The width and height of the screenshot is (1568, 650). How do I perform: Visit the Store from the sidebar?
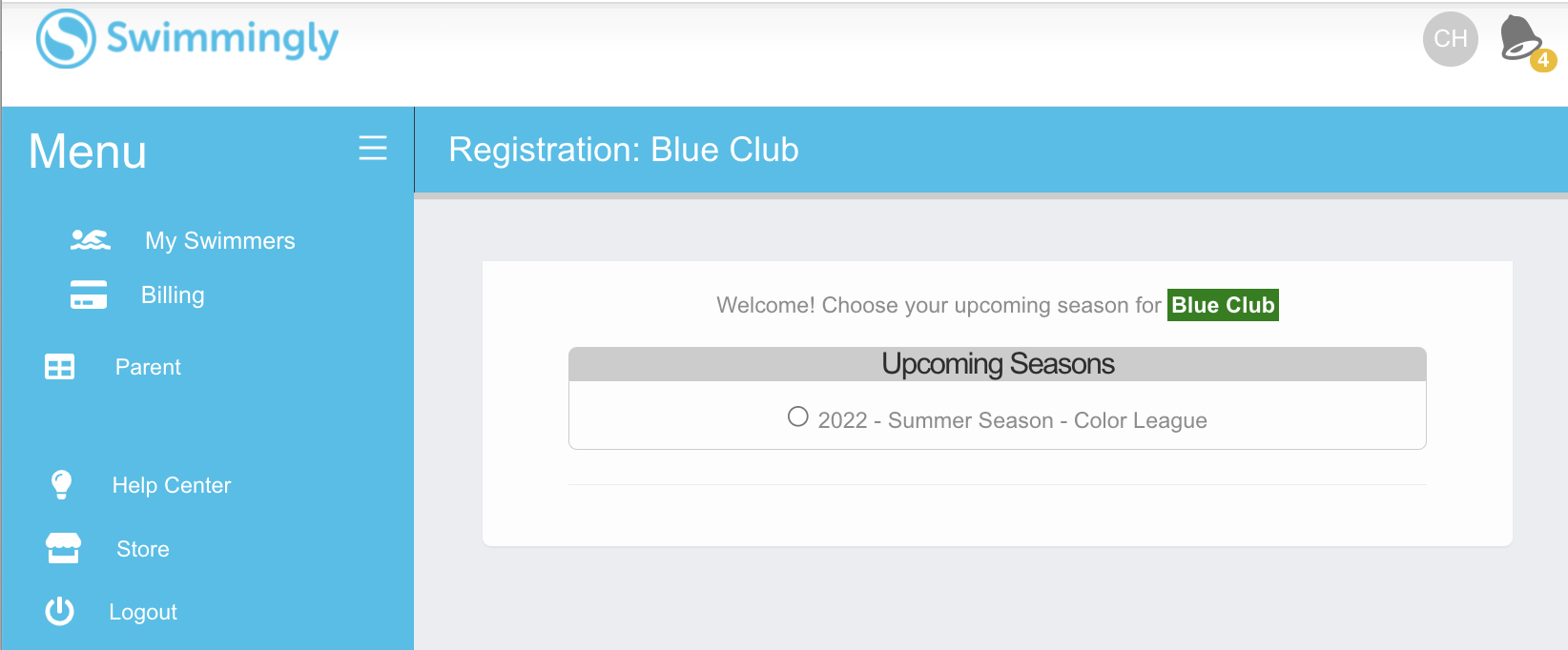143,550
